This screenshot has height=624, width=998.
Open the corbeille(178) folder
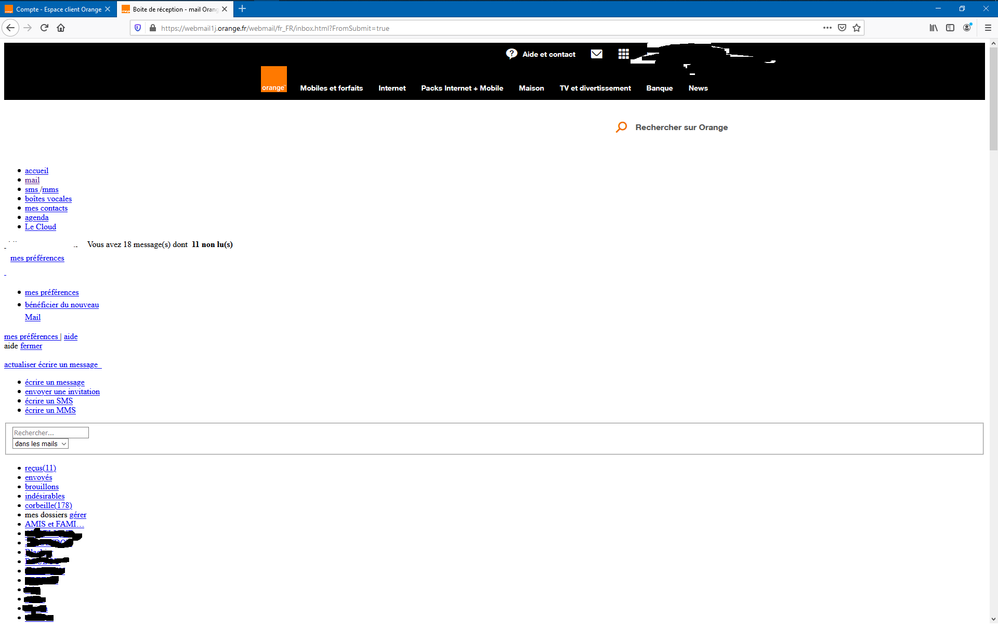(48, 506)
